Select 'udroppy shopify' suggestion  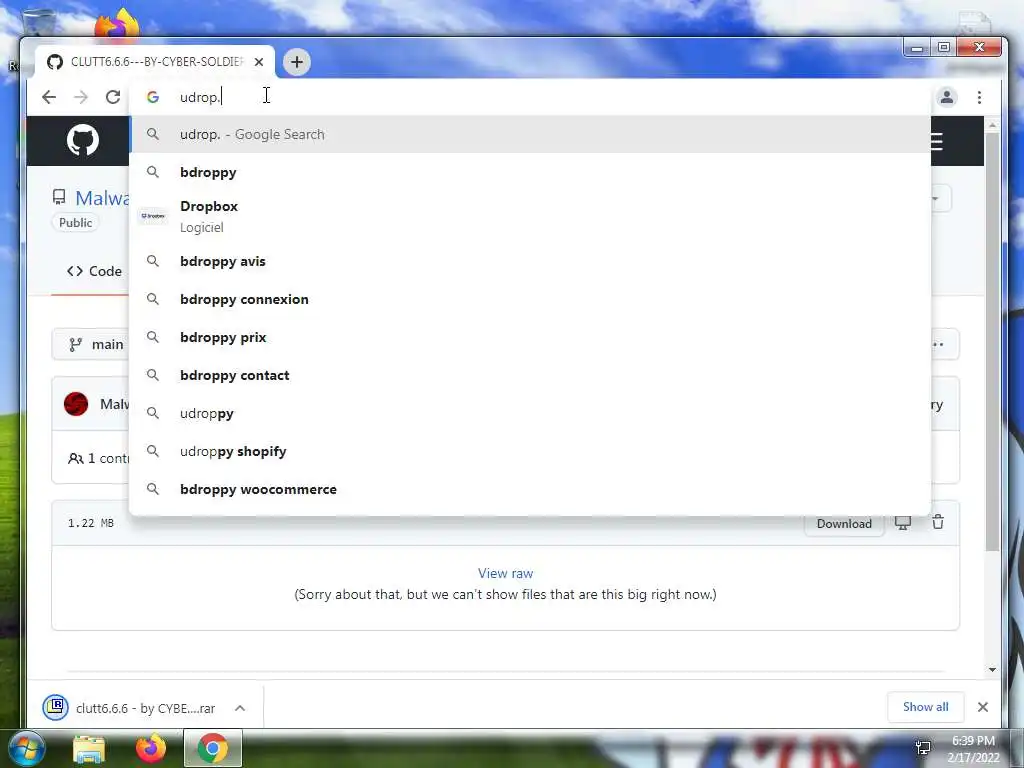(530, 451)
